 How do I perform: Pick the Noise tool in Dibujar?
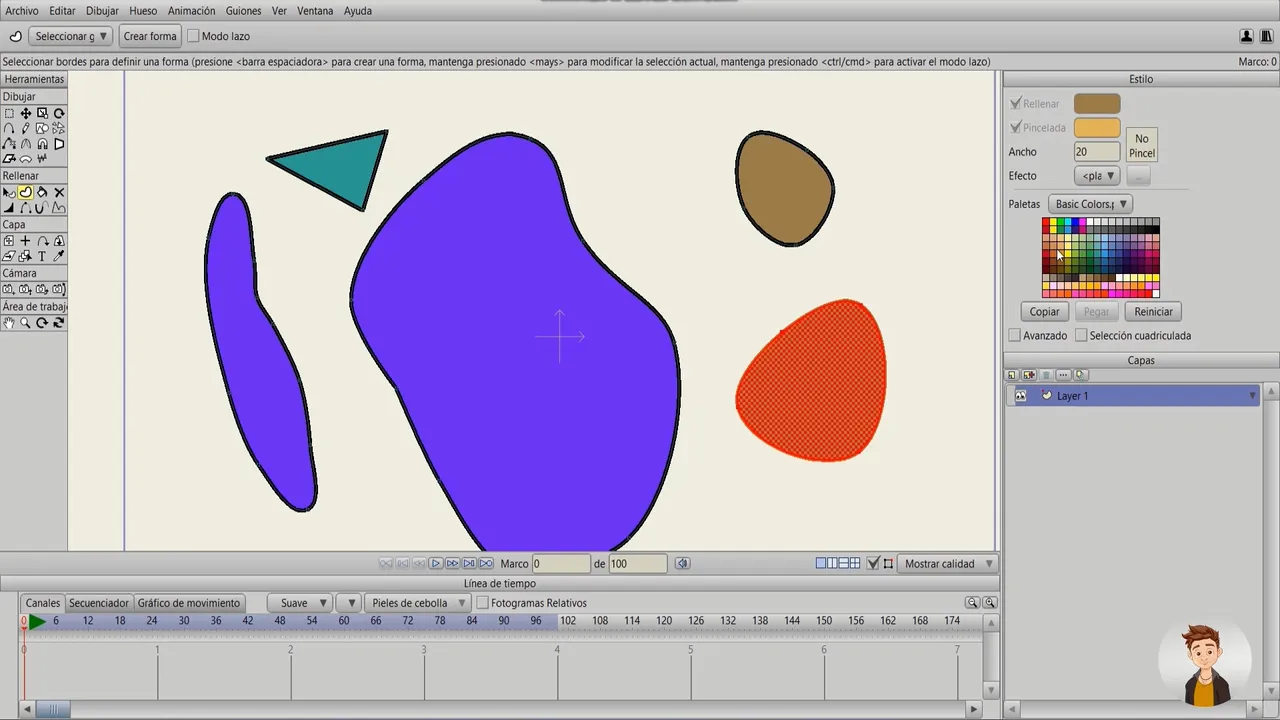click(x=42, y=159)
